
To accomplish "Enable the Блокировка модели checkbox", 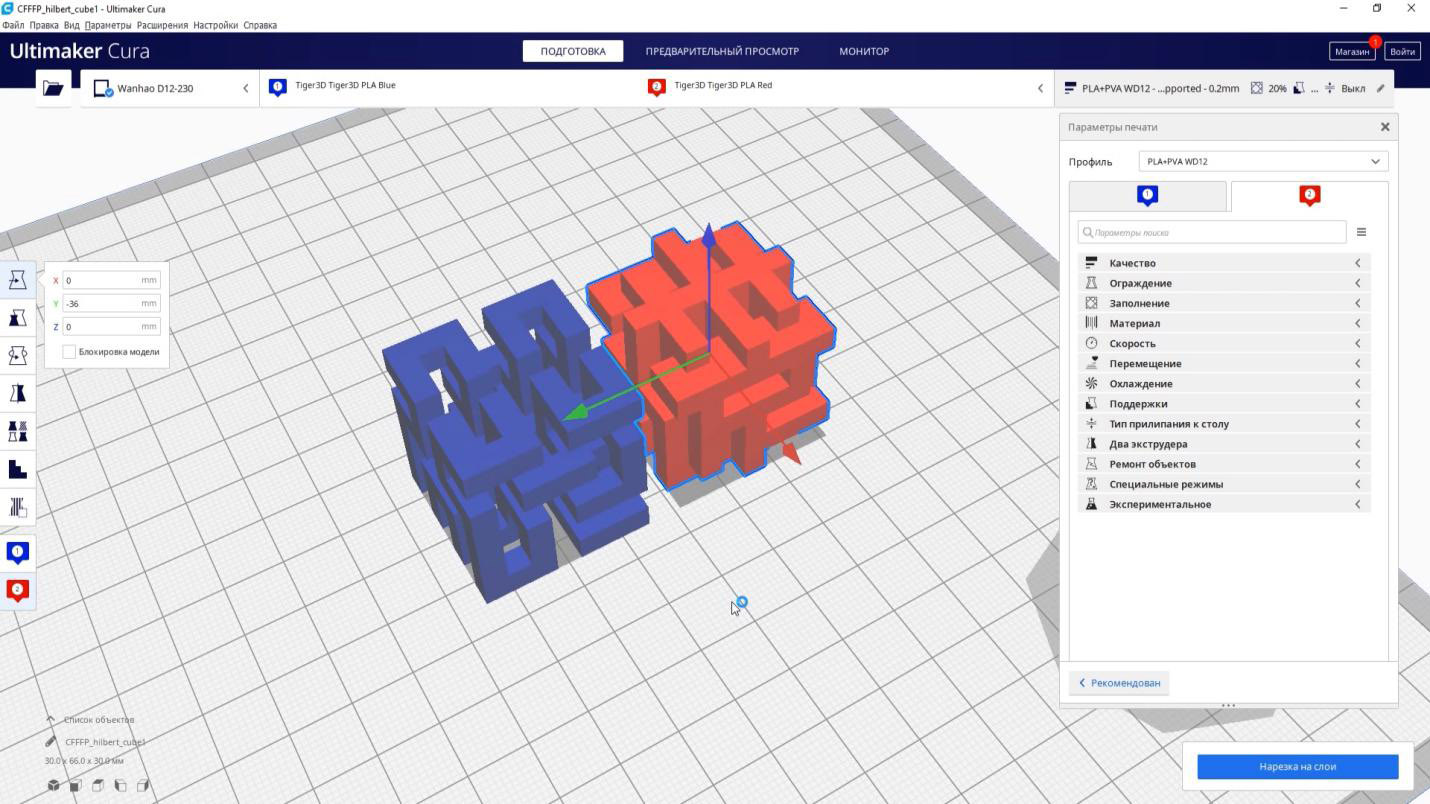I will point(69,351).
